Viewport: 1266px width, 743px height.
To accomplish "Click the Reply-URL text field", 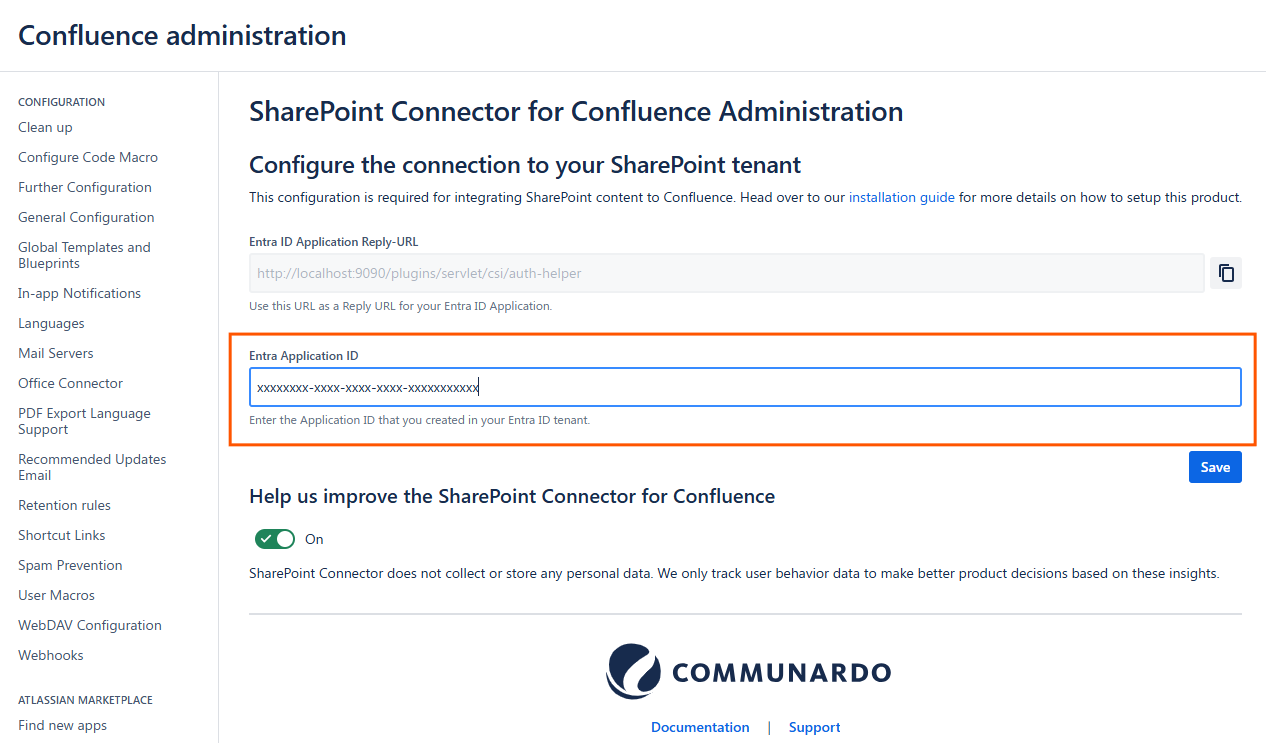I will pos(726,273).
